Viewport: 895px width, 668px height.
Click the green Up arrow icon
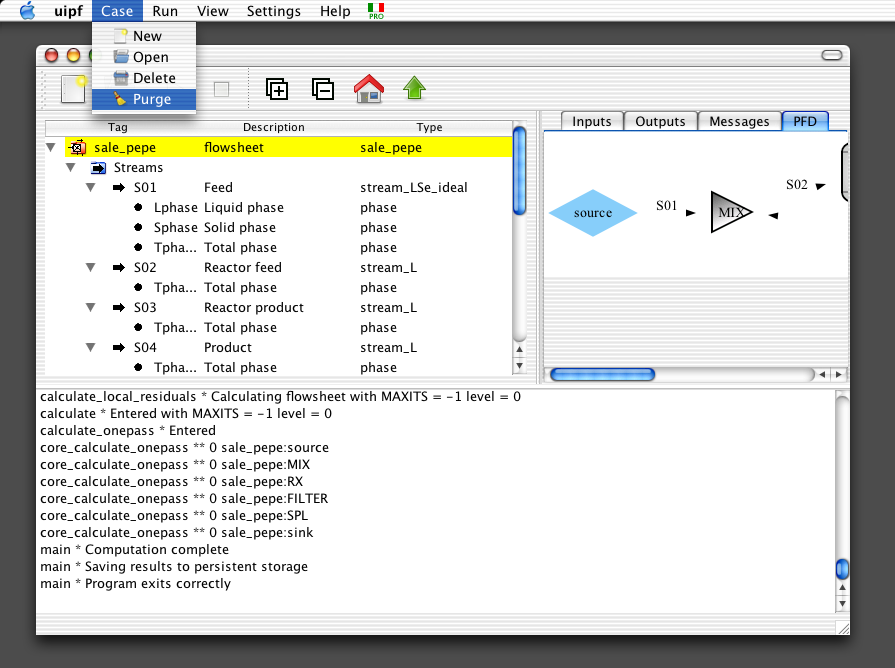(x=414, y=89)
